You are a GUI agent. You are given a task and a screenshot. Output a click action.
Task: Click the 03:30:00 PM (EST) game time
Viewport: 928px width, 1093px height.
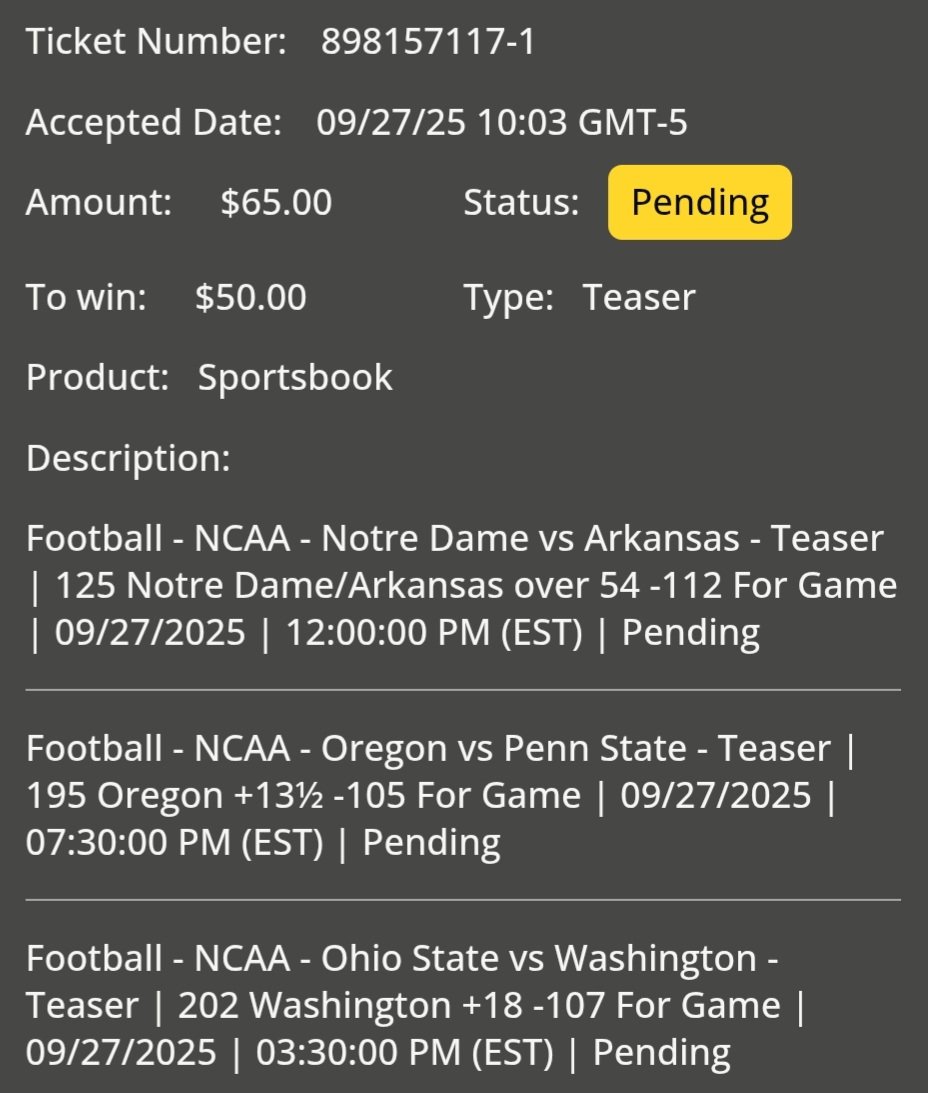[x=404, y=1052]
